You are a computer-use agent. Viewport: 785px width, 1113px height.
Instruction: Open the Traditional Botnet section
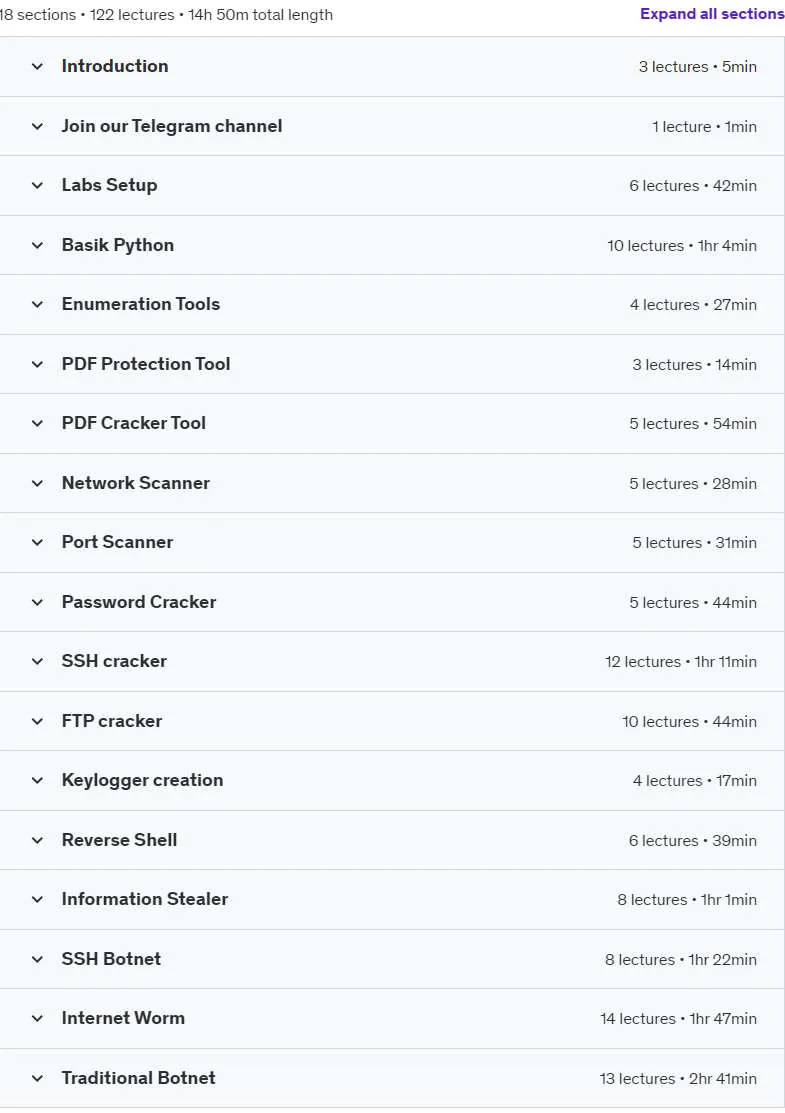point(392,1078)
